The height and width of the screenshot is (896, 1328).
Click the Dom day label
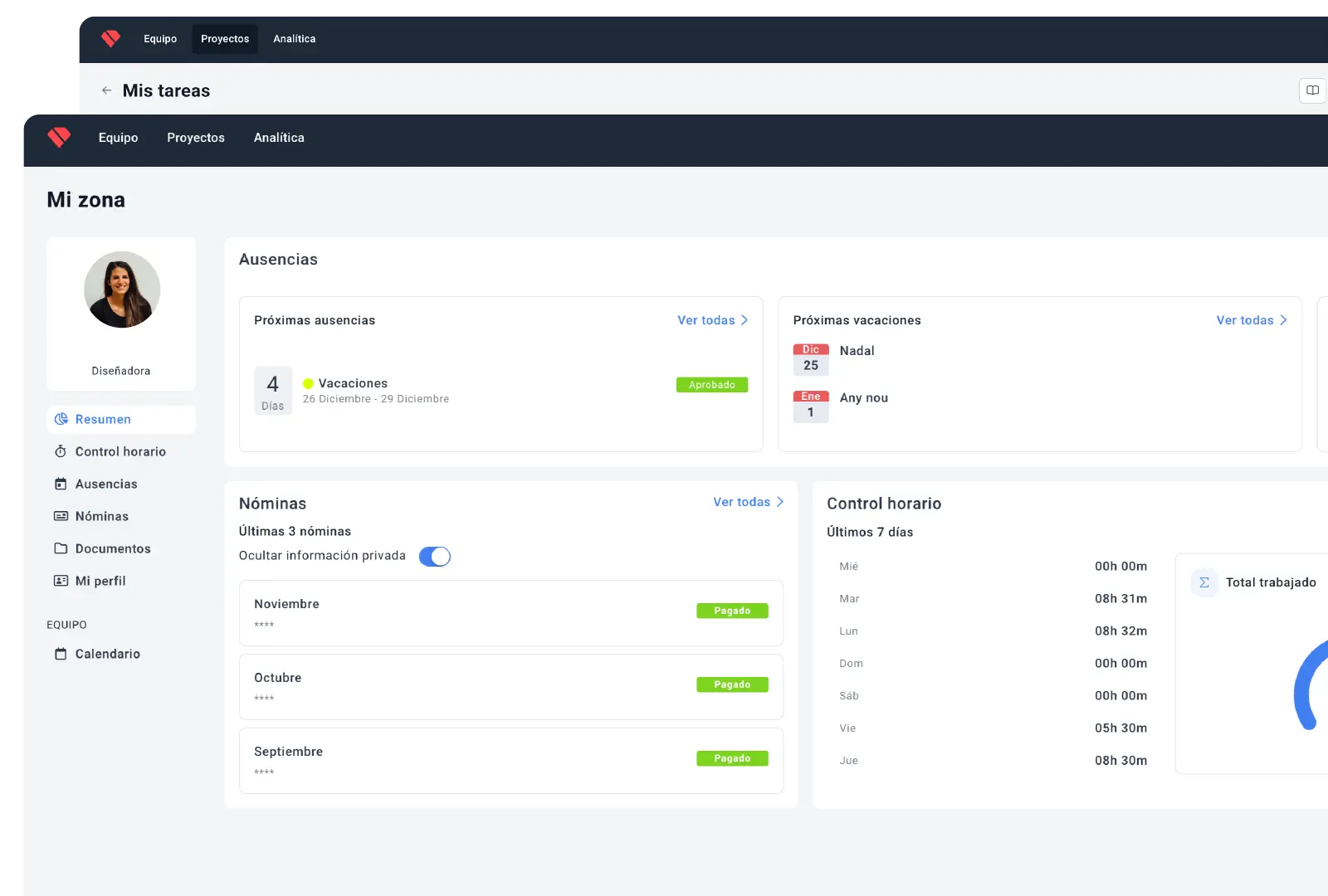[851, 664]
